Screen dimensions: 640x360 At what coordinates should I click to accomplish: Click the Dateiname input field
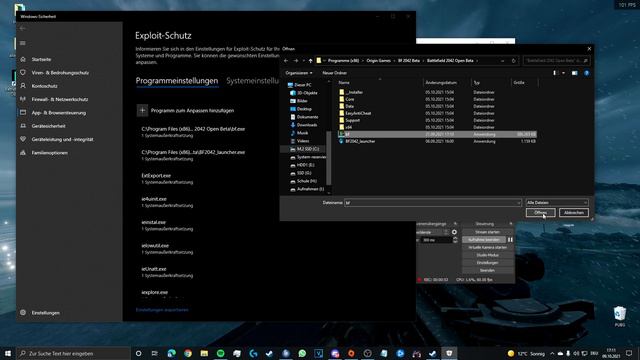click(433, 202)
